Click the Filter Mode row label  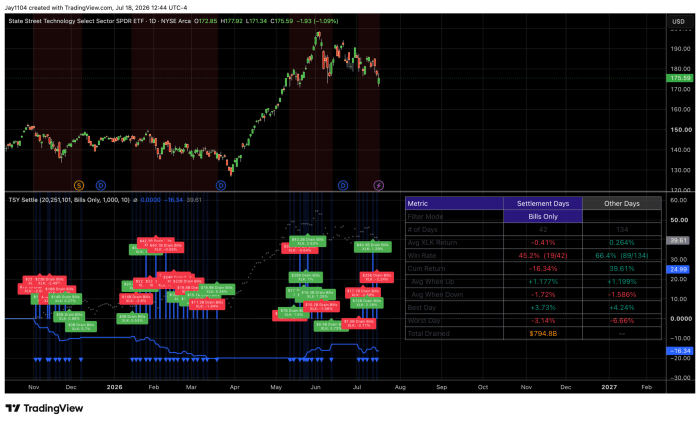[425, 216]
